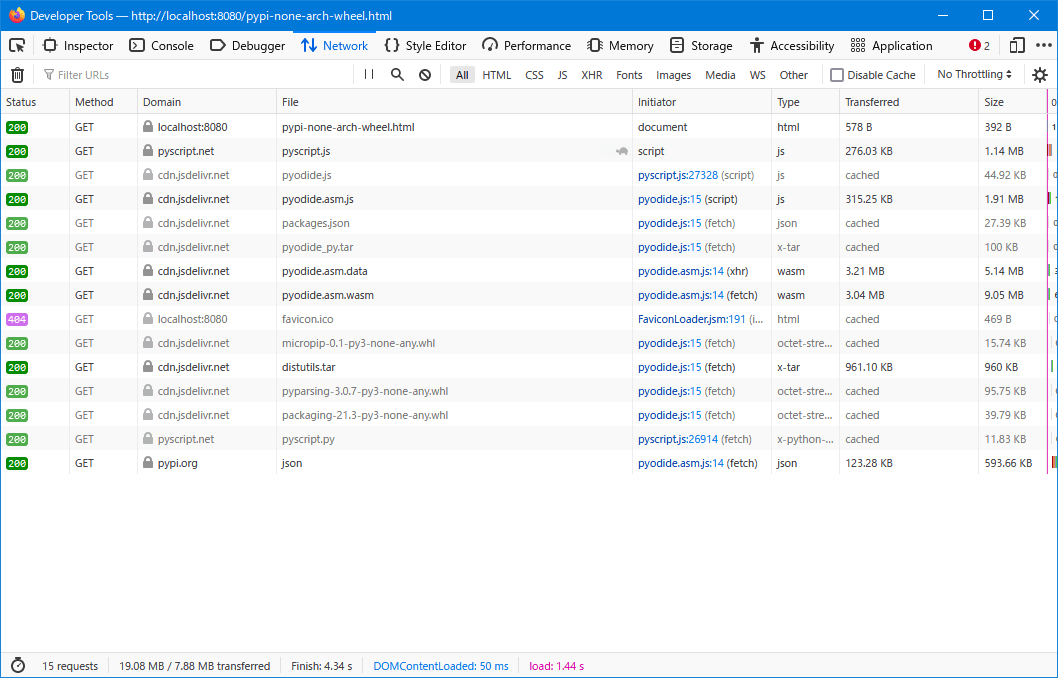Open pyscript.js:27328 initiator link
The width and height of the screenshot is (1058, 678).
pos(677,175)
